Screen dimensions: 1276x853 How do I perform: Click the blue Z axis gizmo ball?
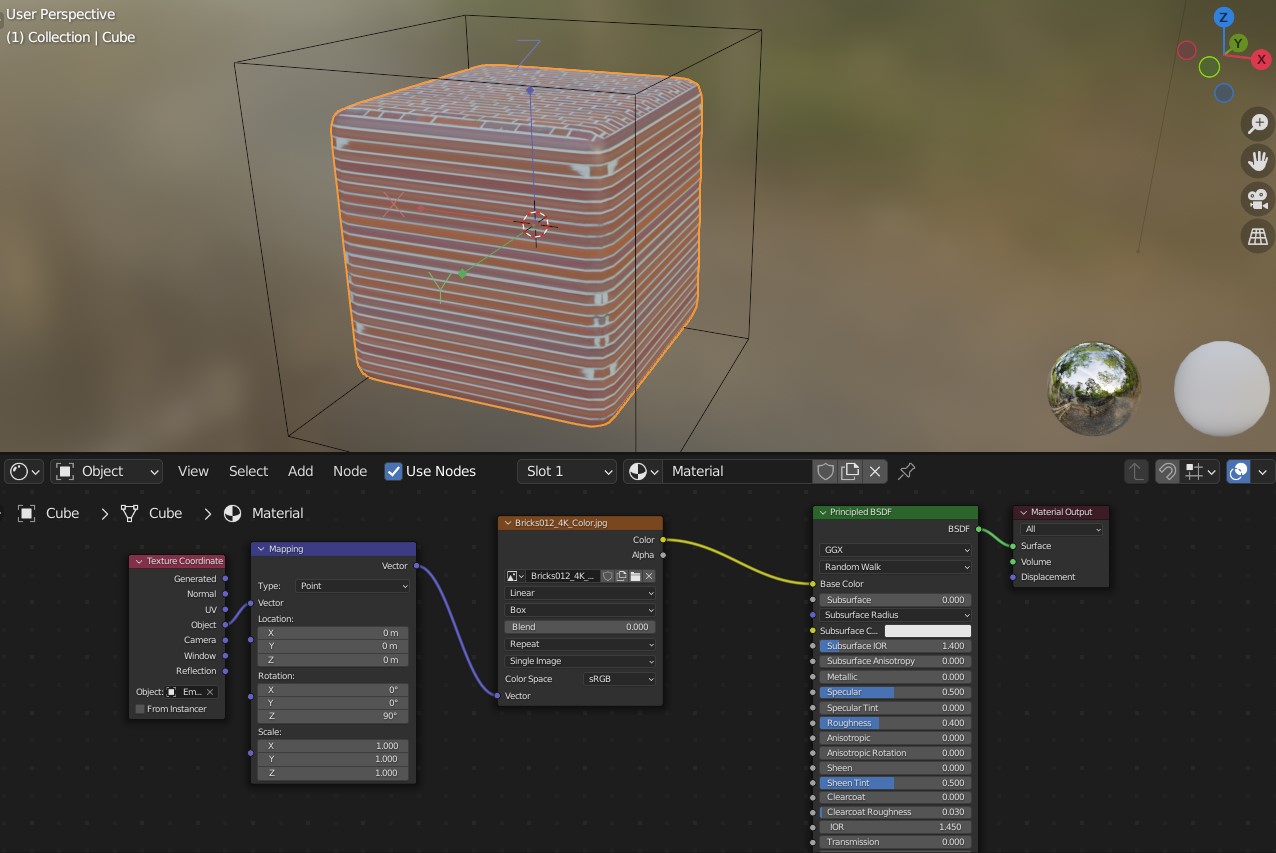tap(1224, 17)
